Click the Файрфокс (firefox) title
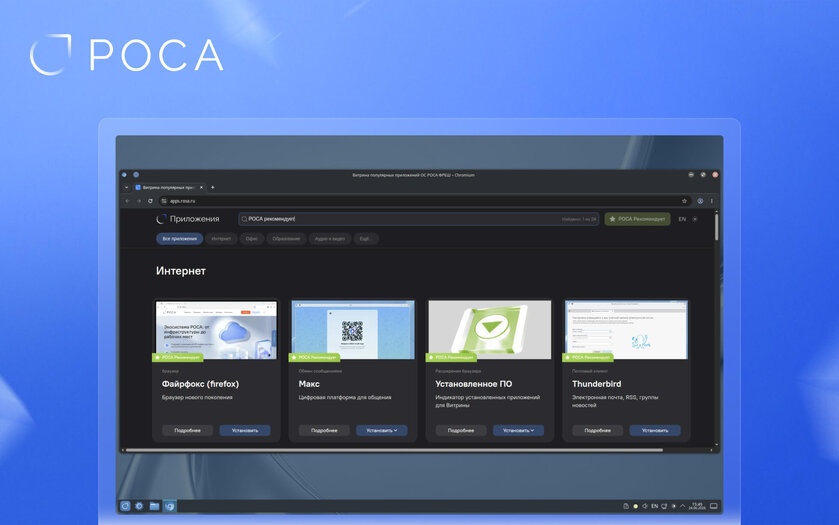This screenshot has width=839, height=525. pos(200,384)
